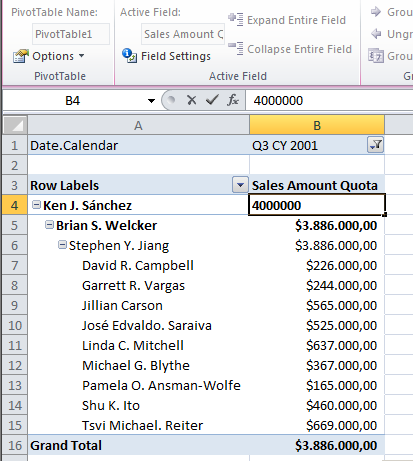Cancel the formula bar entry
The width and height of the screenshot is (413, 461).
(x=192, y=100)
